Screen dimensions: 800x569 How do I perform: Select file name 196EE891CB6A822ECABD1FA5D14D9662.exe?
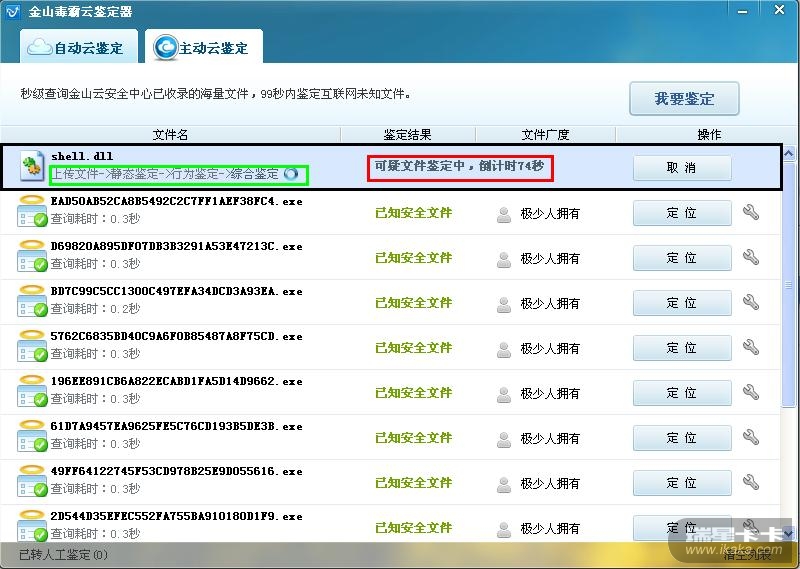(x=177, y=381)
